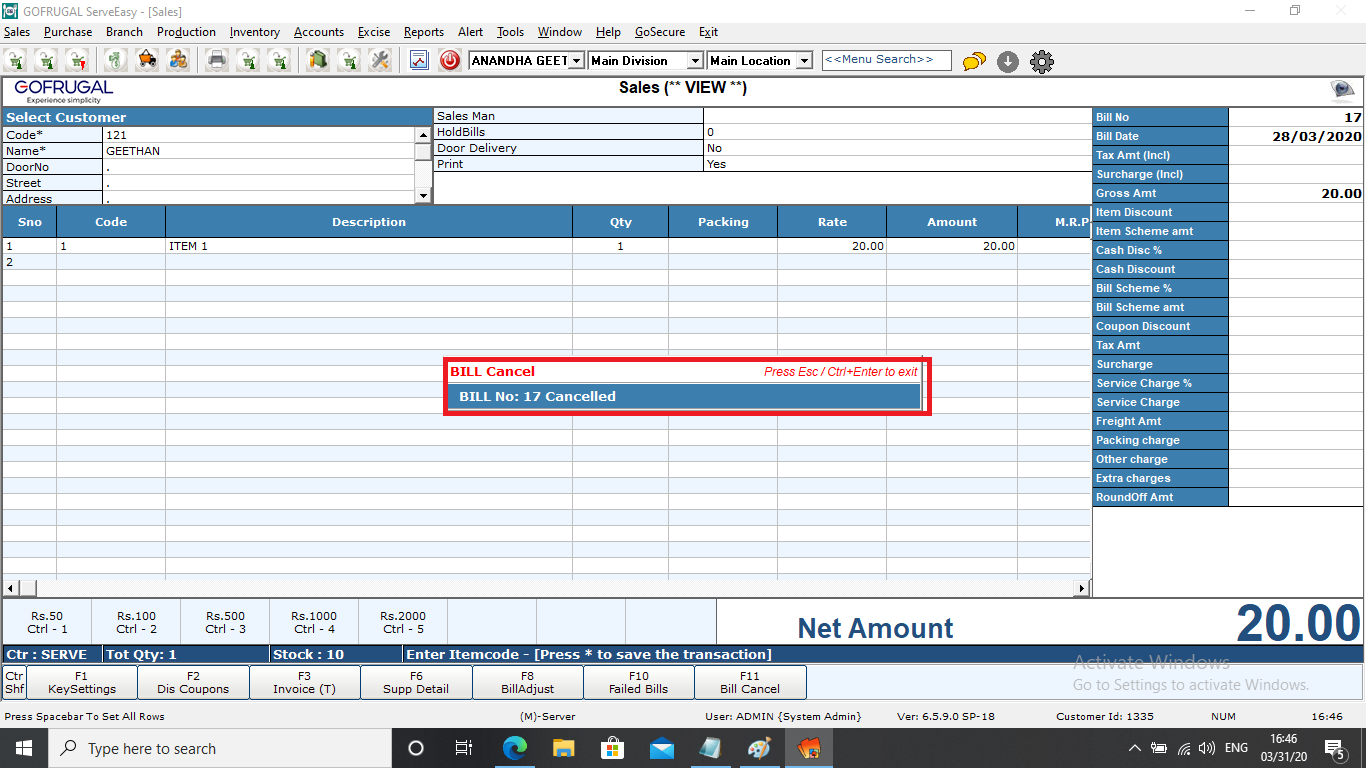Image resolution: width=1366 pixels, height=768 pixels.
Task: Click the BILL No: 17 Cancelled message
Action: pos(683,396)
